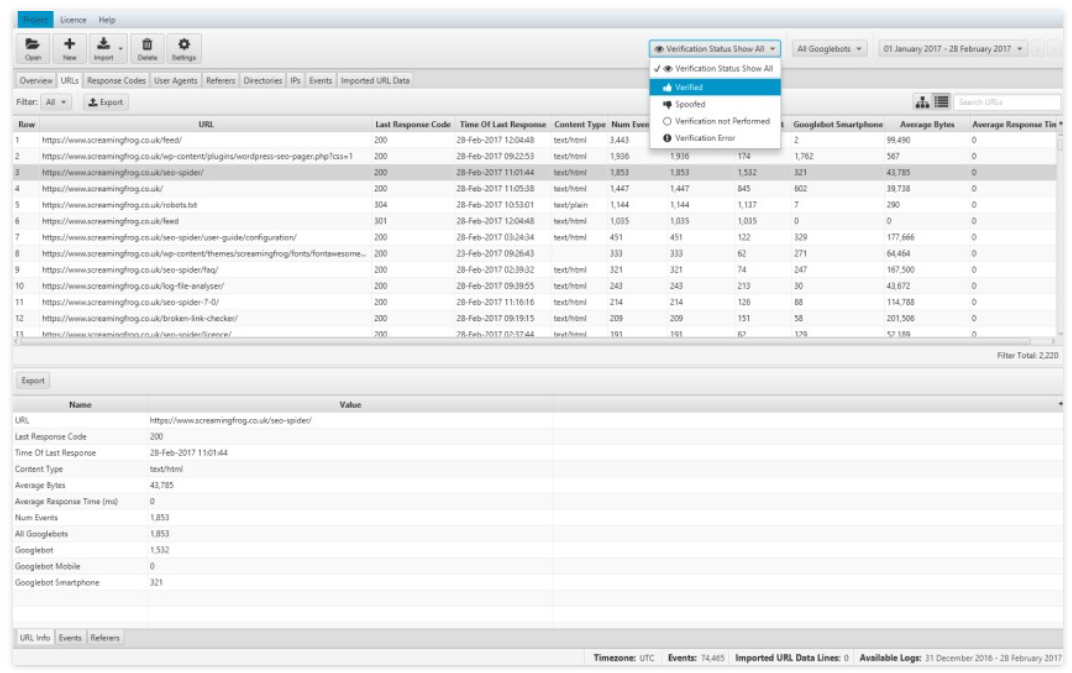Click the Search URLs field

point(1007,102)
